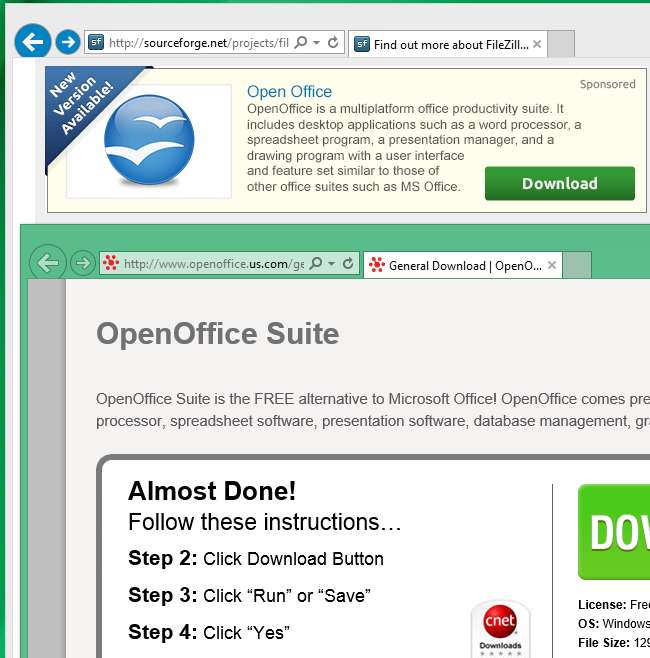Open a new tab in the SourceForge window
This screenshot has height=658, width=650.
tap(561, 44)
